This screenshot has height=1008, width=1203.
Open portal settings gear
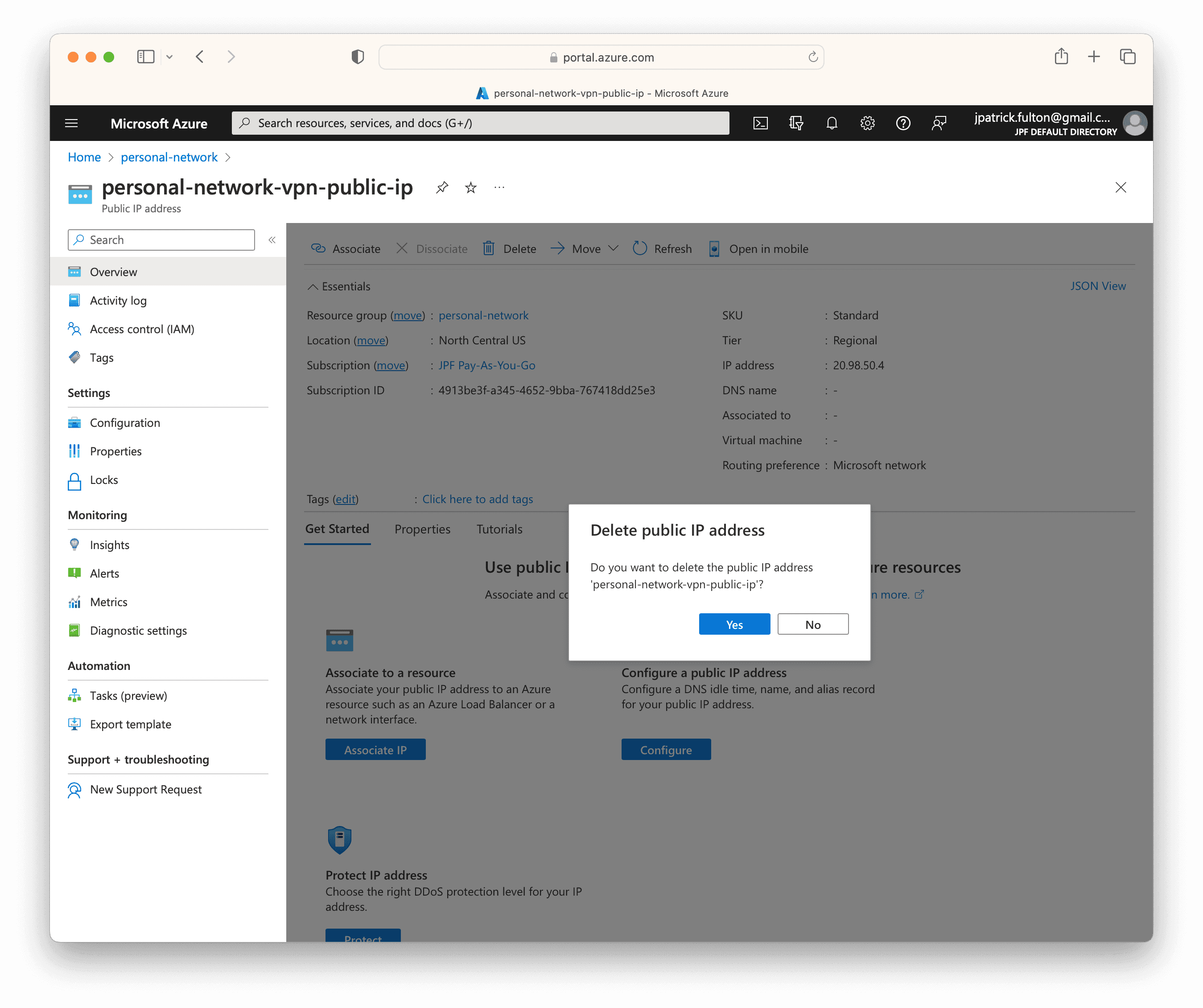click(867, 123)
